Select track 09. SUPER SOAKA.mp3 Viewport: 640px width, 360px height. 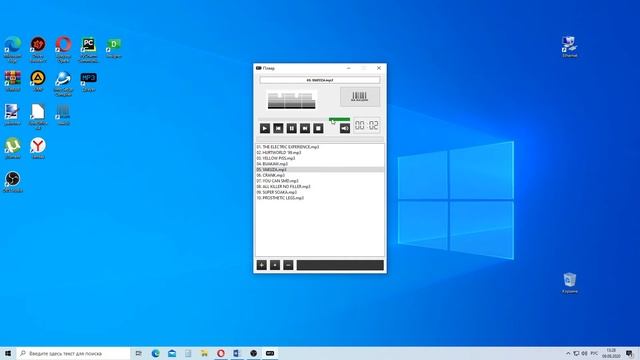click(x=320, y=192)
